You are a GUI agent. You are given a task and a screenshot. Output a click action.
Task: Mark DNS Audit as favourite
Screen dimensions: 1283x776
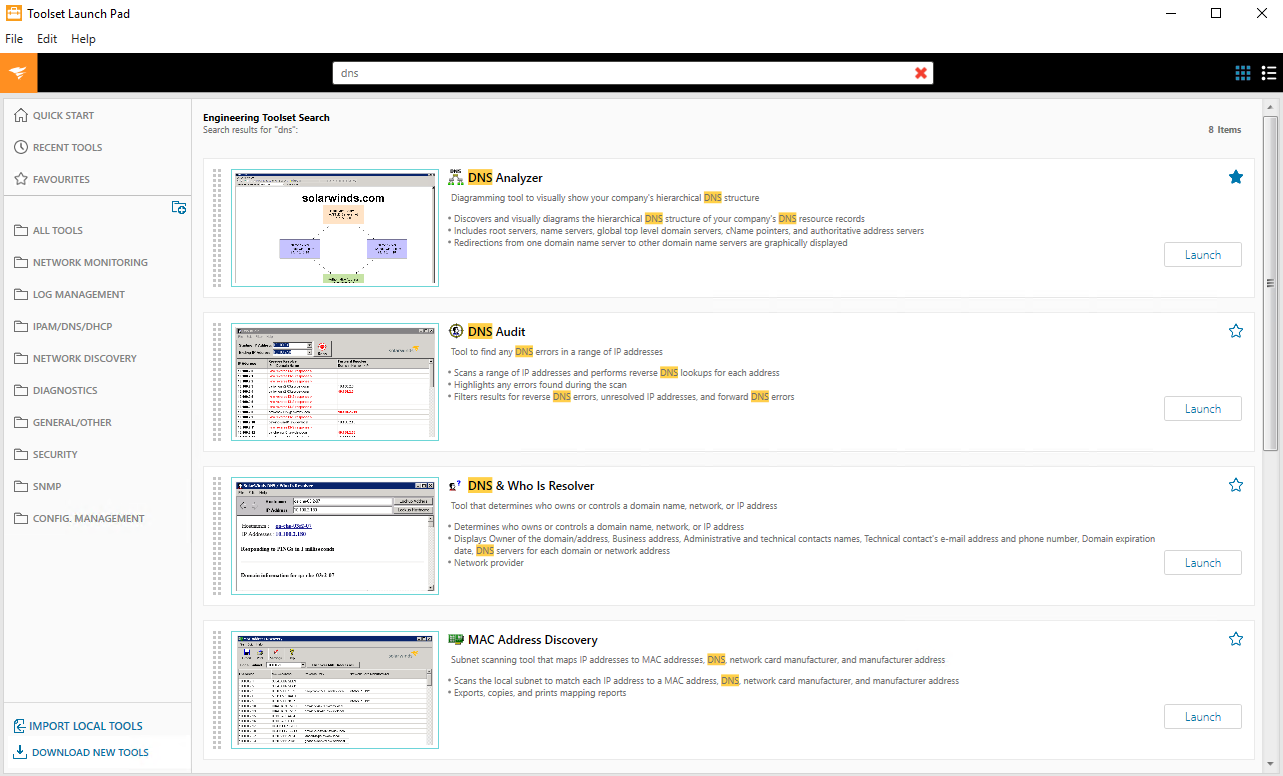pos(1235,331)
